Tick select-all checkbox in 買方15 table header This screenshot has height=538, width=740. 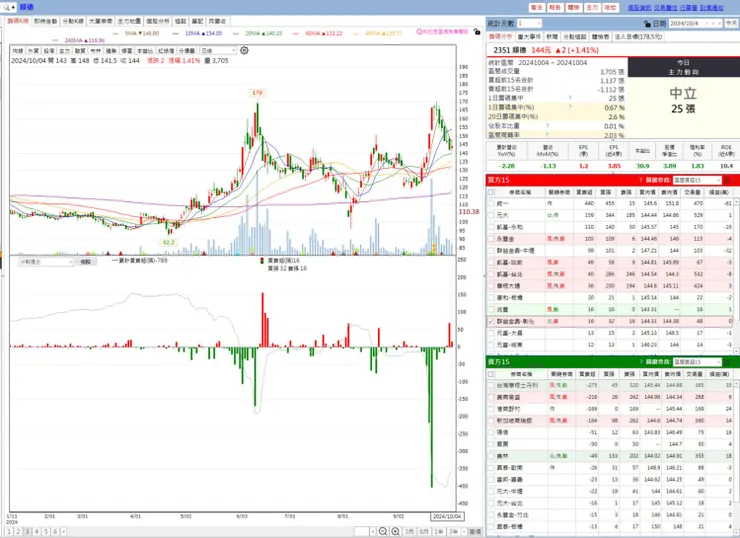(x=491, y=192)
